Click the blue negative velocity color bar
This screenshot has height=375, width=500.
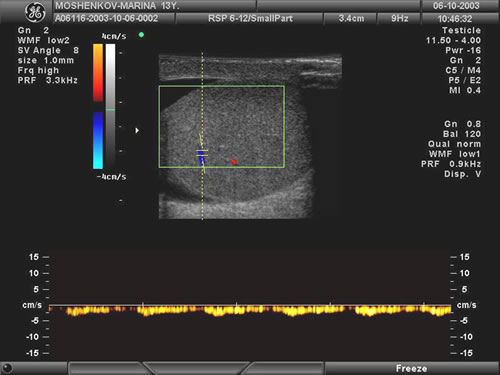98,140
